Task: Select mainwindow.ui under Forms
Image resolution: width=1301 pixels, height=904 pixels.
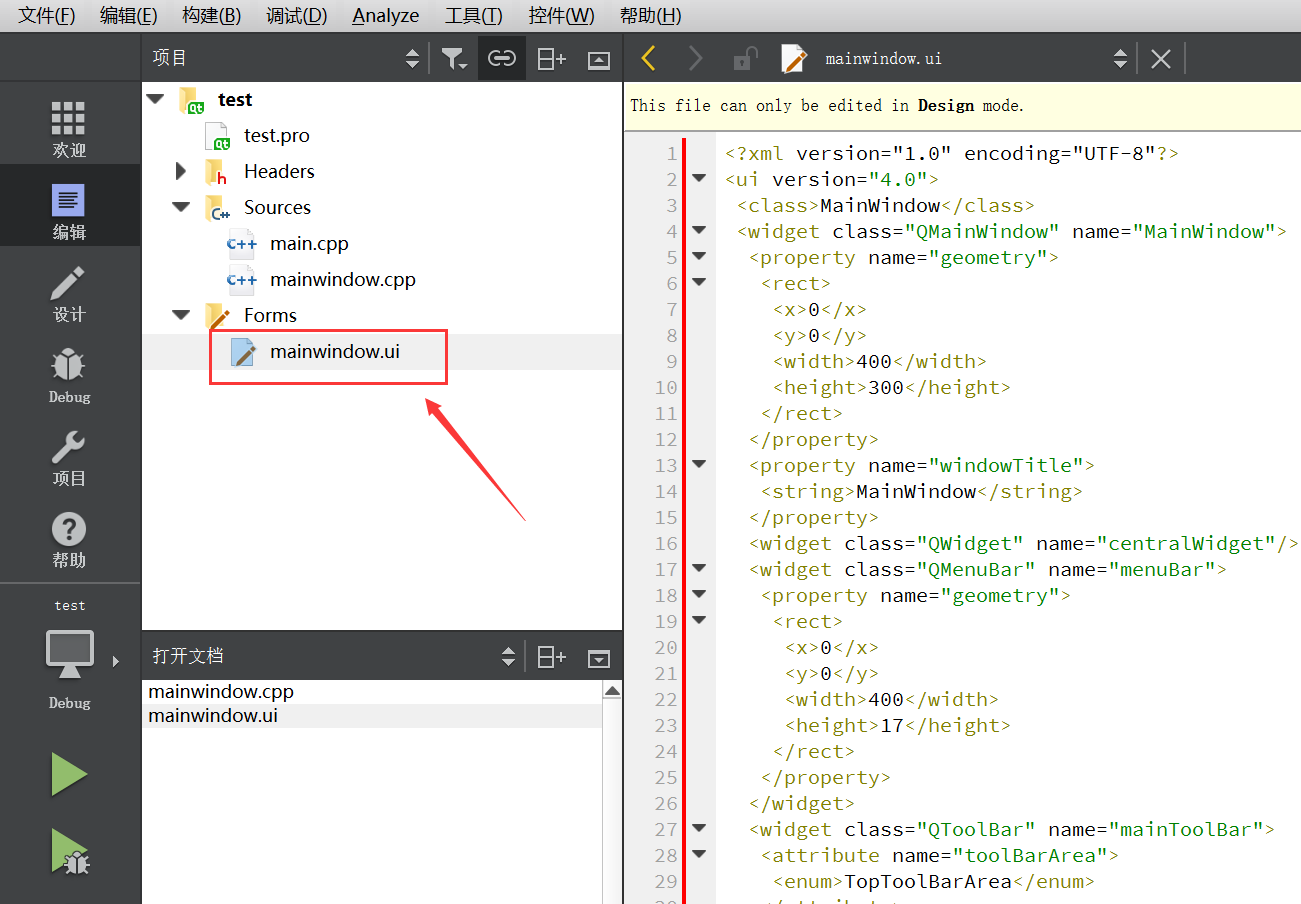Action: pyautogui.click(x=335, y=351)
